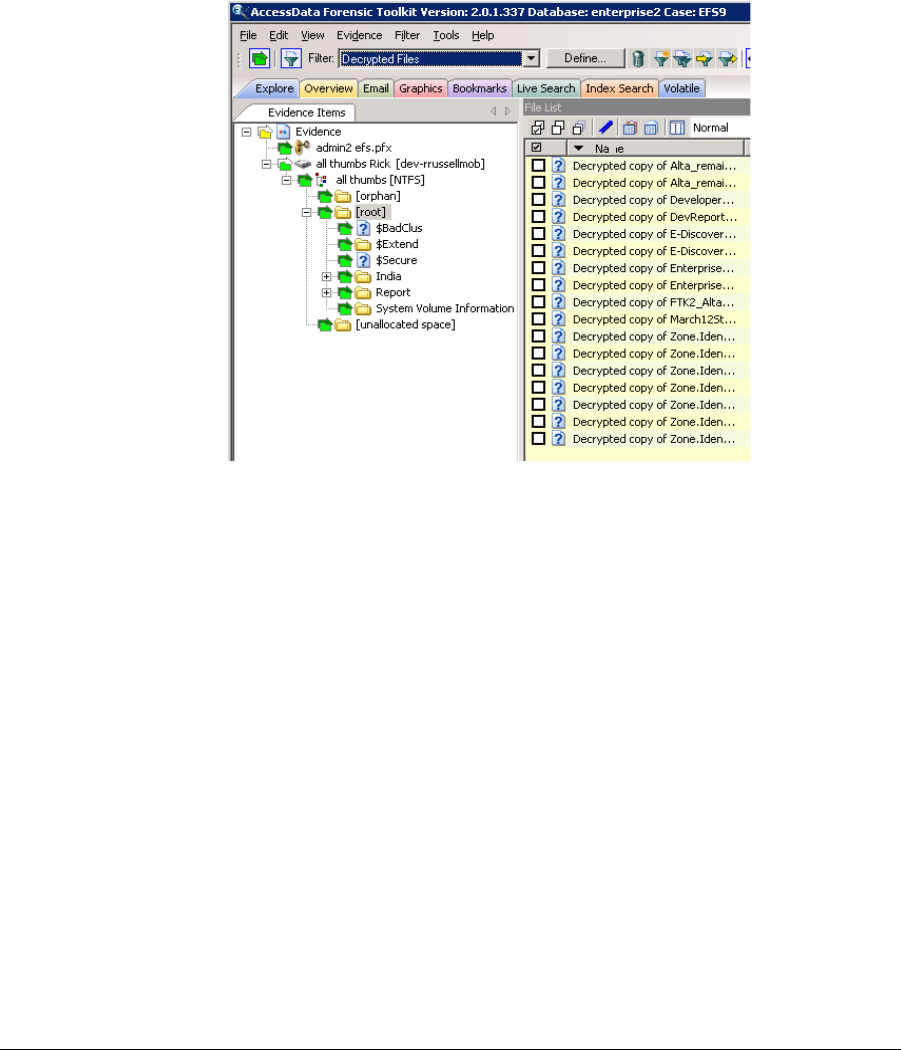901x1050 pixels.
Task: Collapse the all thumbs [NTFS] node
Action: (287, 180)
